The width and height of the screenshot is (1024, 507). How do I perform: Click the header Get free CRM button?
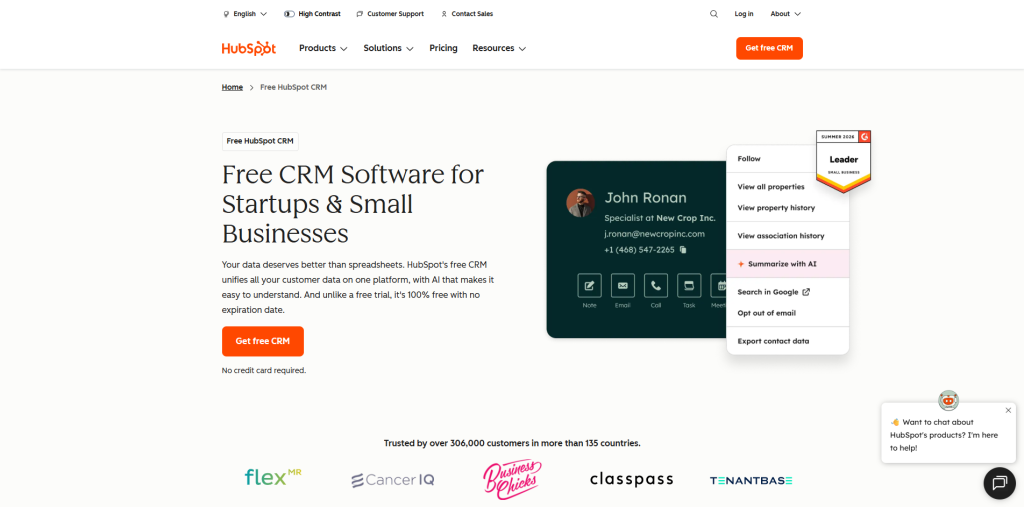[769, 48]
